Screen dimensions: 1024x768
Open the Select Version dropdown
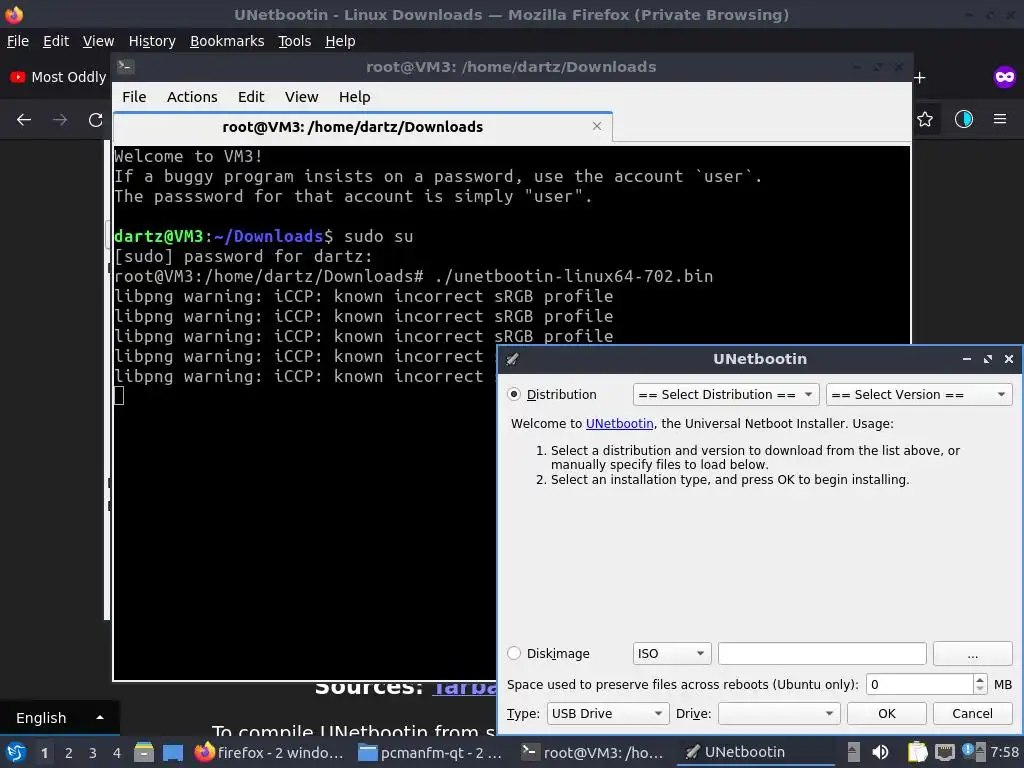[x=919, y=394]
